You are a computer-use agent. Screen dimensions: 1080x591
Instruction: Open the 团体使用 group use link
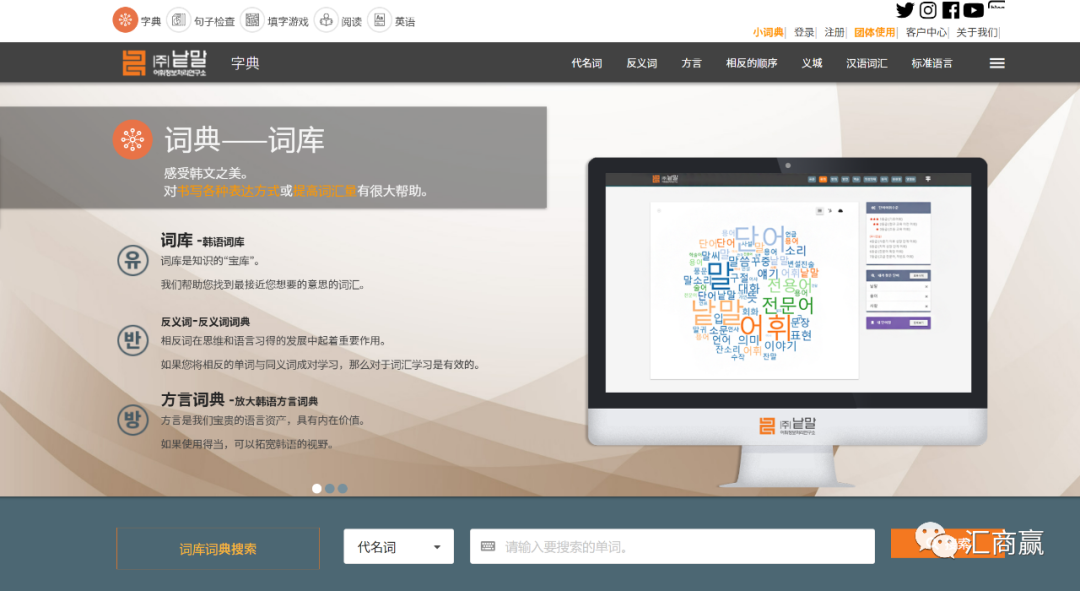point(872,31)
